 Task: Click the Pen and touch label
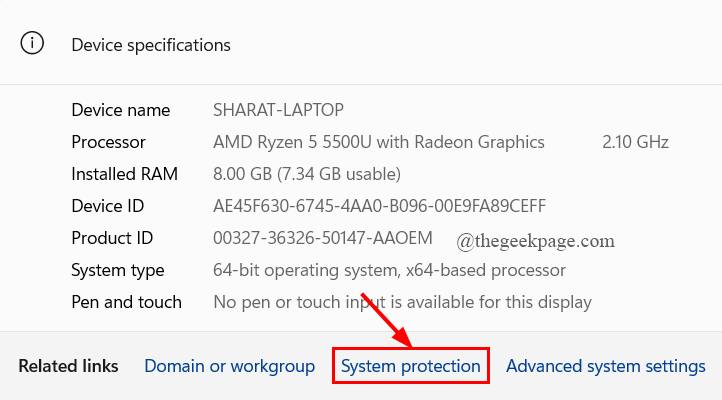(126, 302)
